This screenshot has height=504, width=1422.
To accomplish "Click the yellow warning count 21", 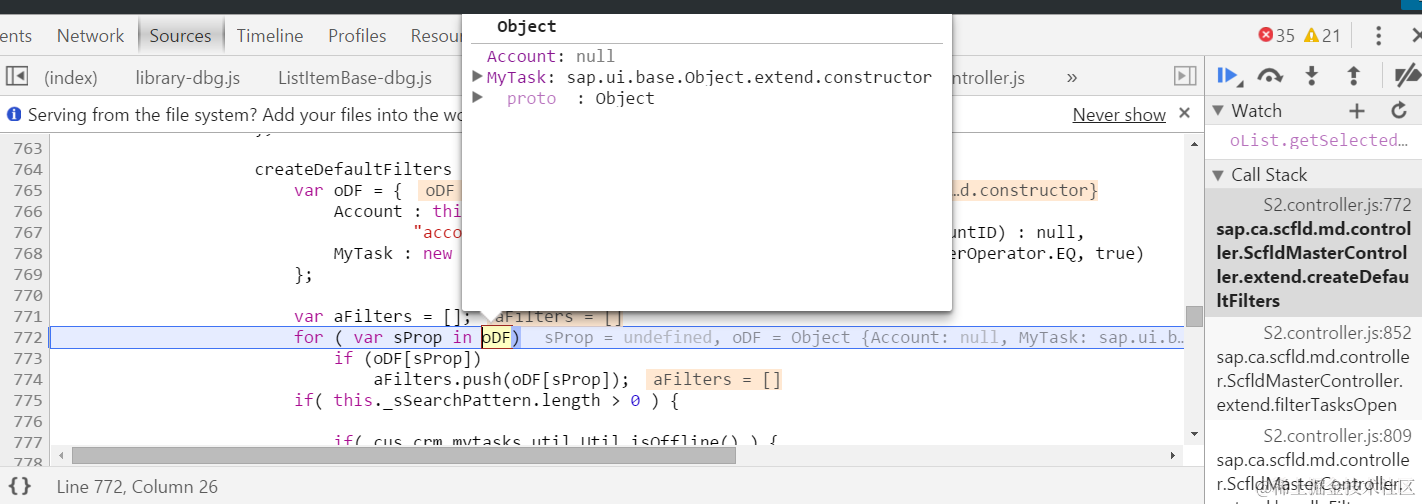I will click(1322, 36).
